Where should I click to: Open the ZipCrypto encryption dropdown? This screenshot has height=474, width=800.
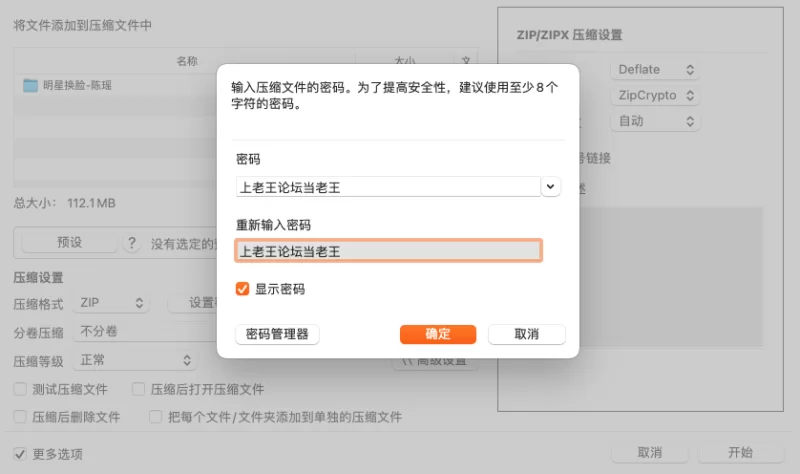point(655,95)
